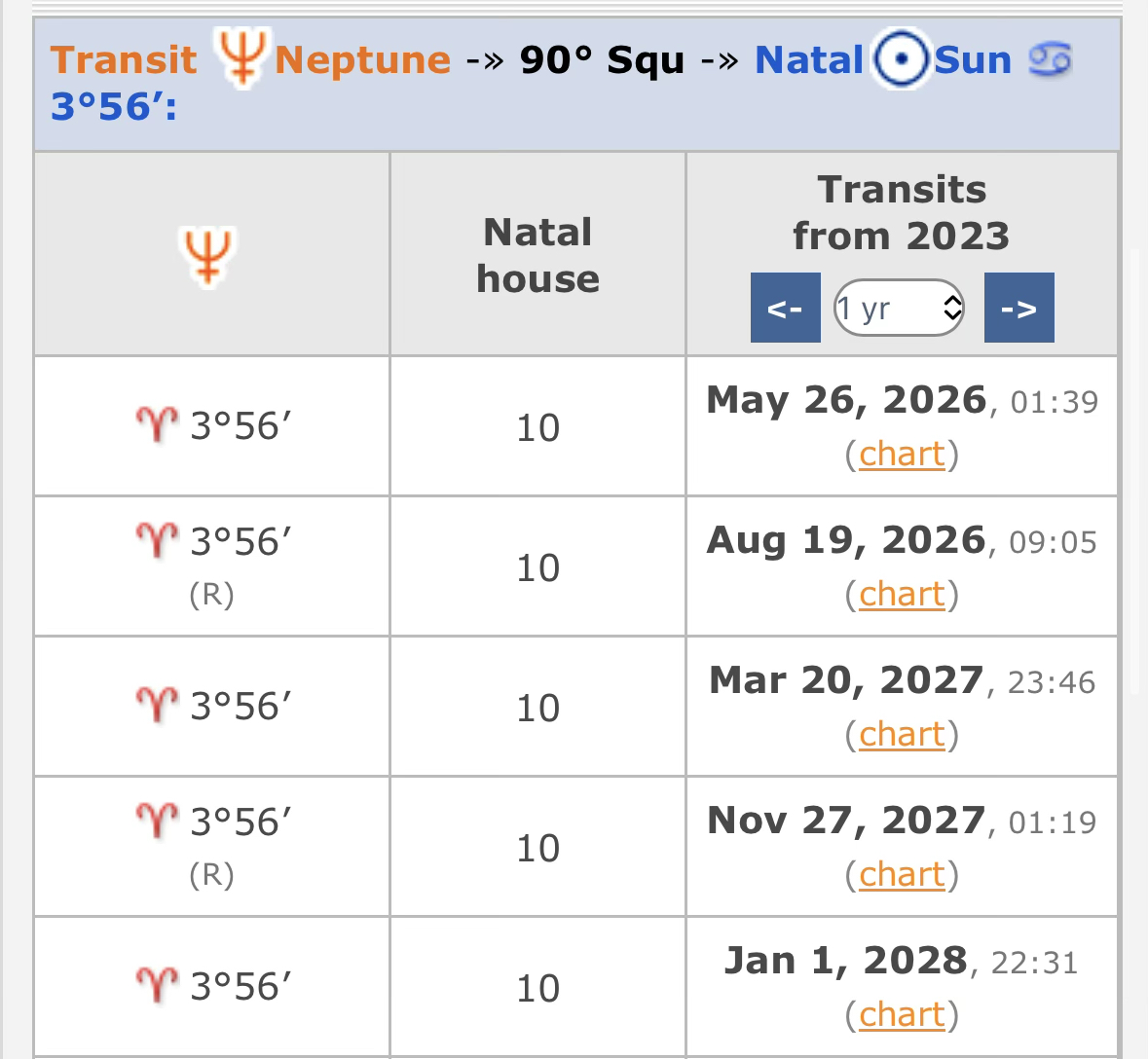Click the Aries glyph in the Aug 19 row

tap(157, 541)
